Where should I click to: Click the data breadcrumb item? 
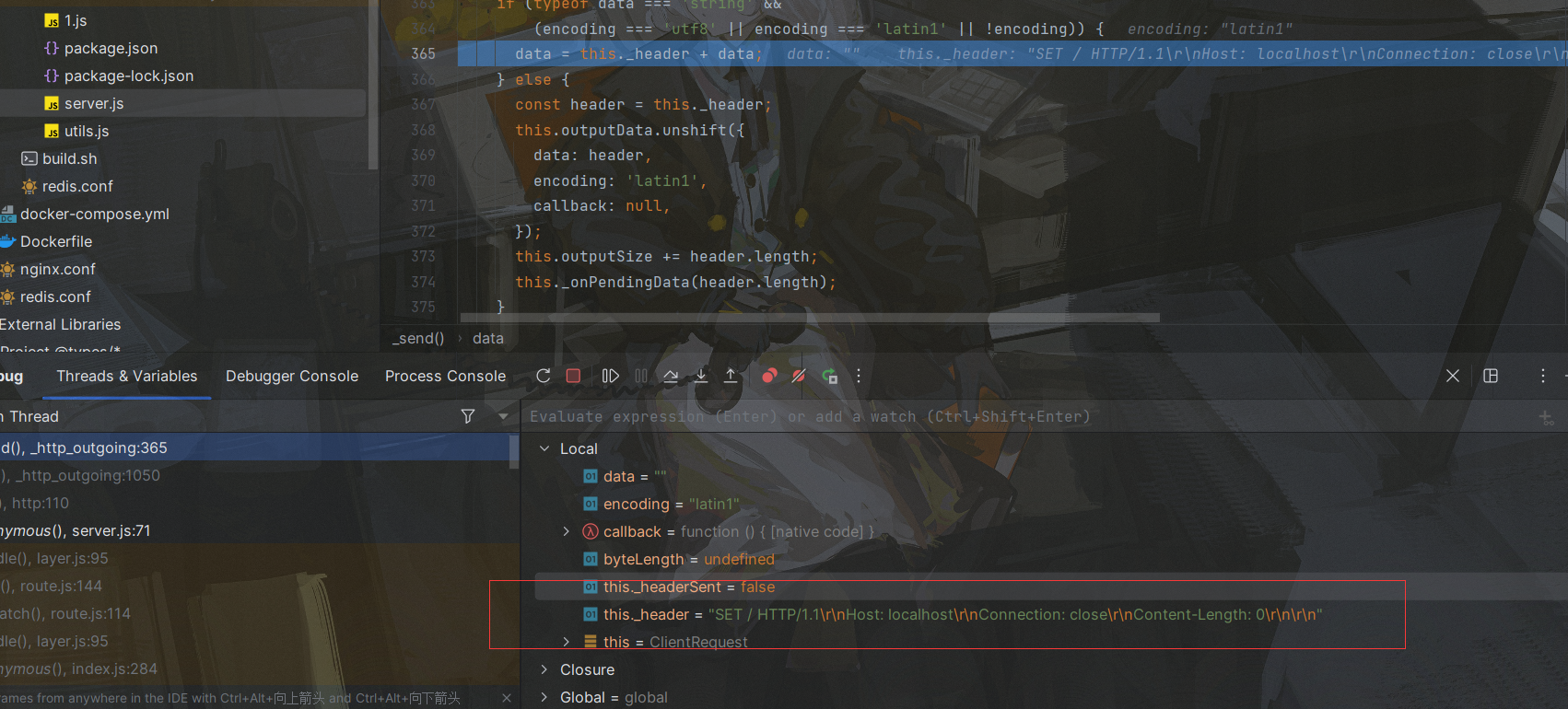[x=488, y=338]
